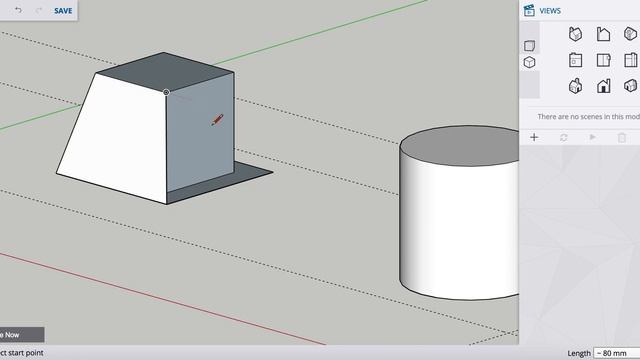Choose the middle-right flat standard view
Viewport: 640px width, 360px height.
631,60
